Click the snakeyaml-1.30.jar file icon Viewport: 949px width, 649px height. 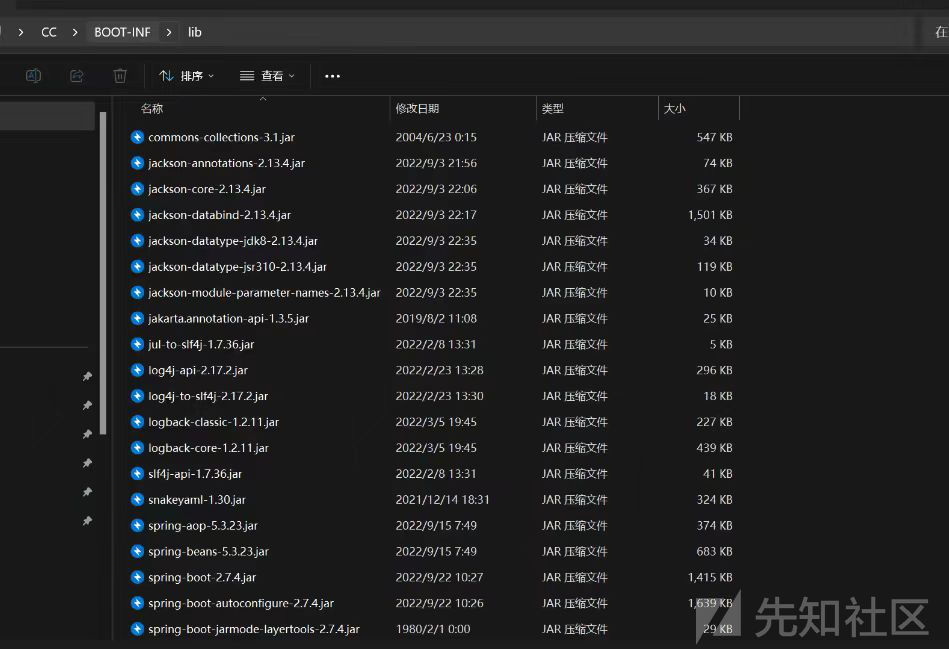tap(137, 499)
